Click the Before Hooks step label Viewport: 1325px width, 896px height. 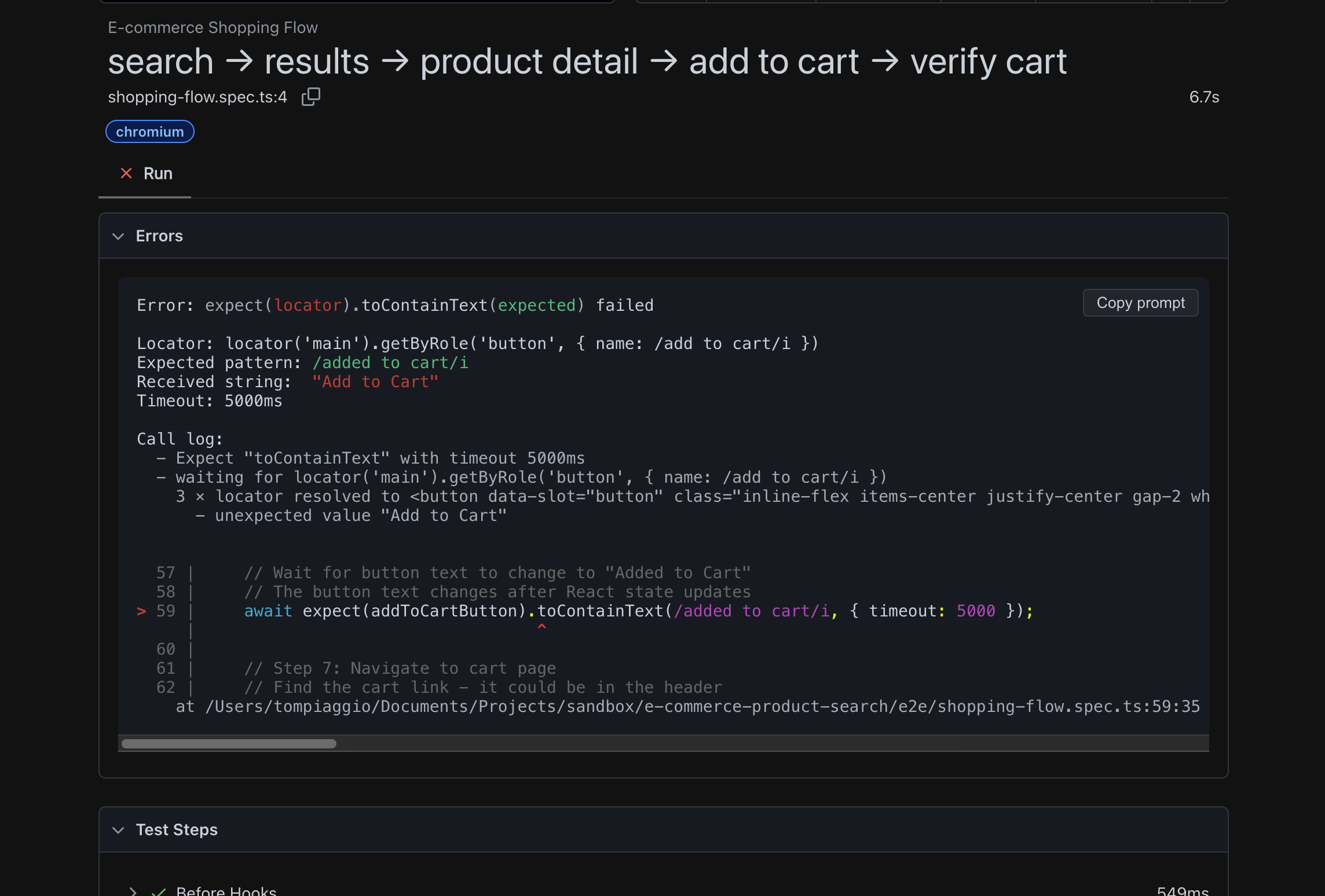pyautogui.click(x=226, y=891)
